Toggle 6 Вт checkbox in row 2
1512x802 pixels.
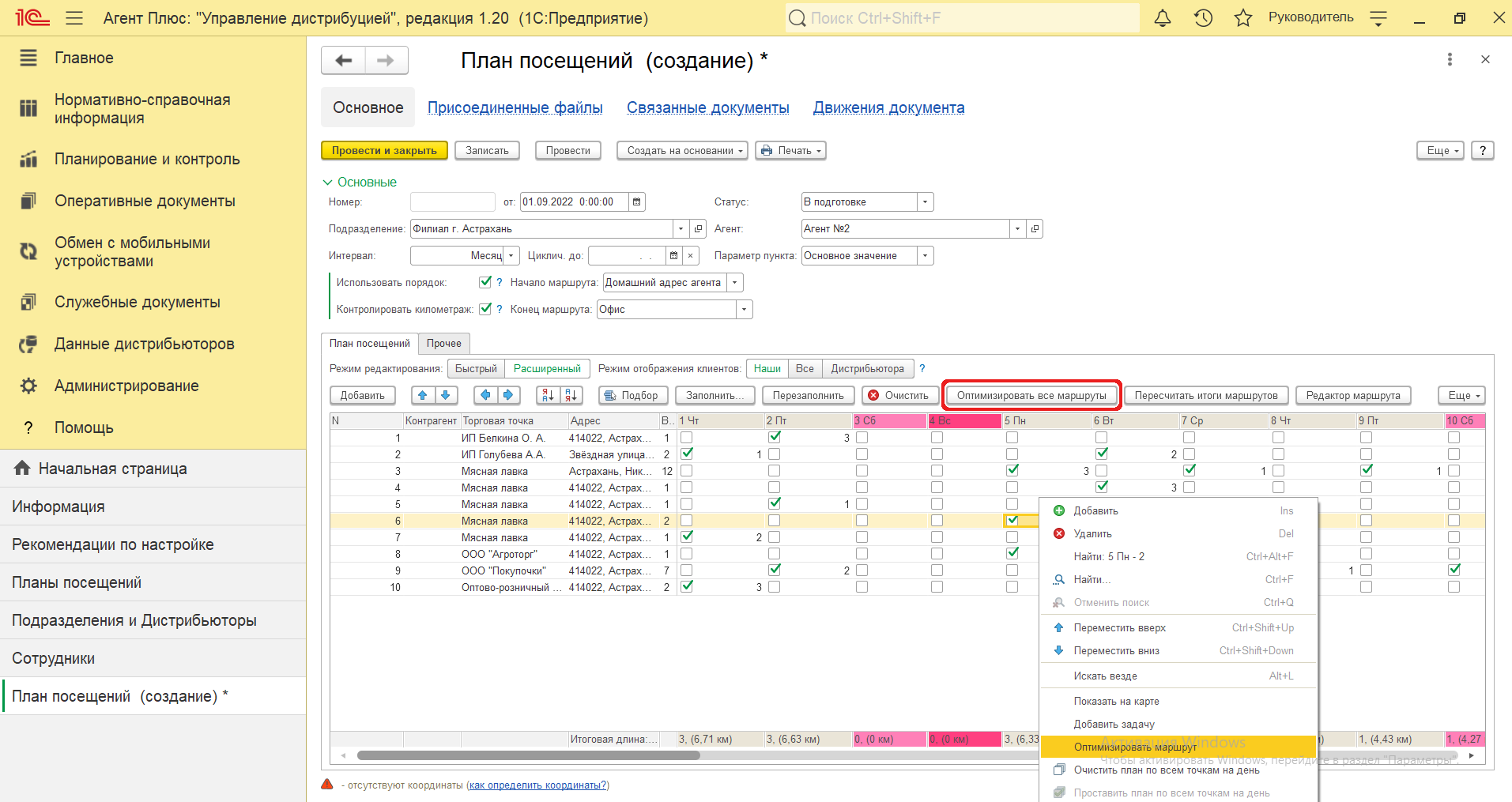click(x=1102, y=454)
